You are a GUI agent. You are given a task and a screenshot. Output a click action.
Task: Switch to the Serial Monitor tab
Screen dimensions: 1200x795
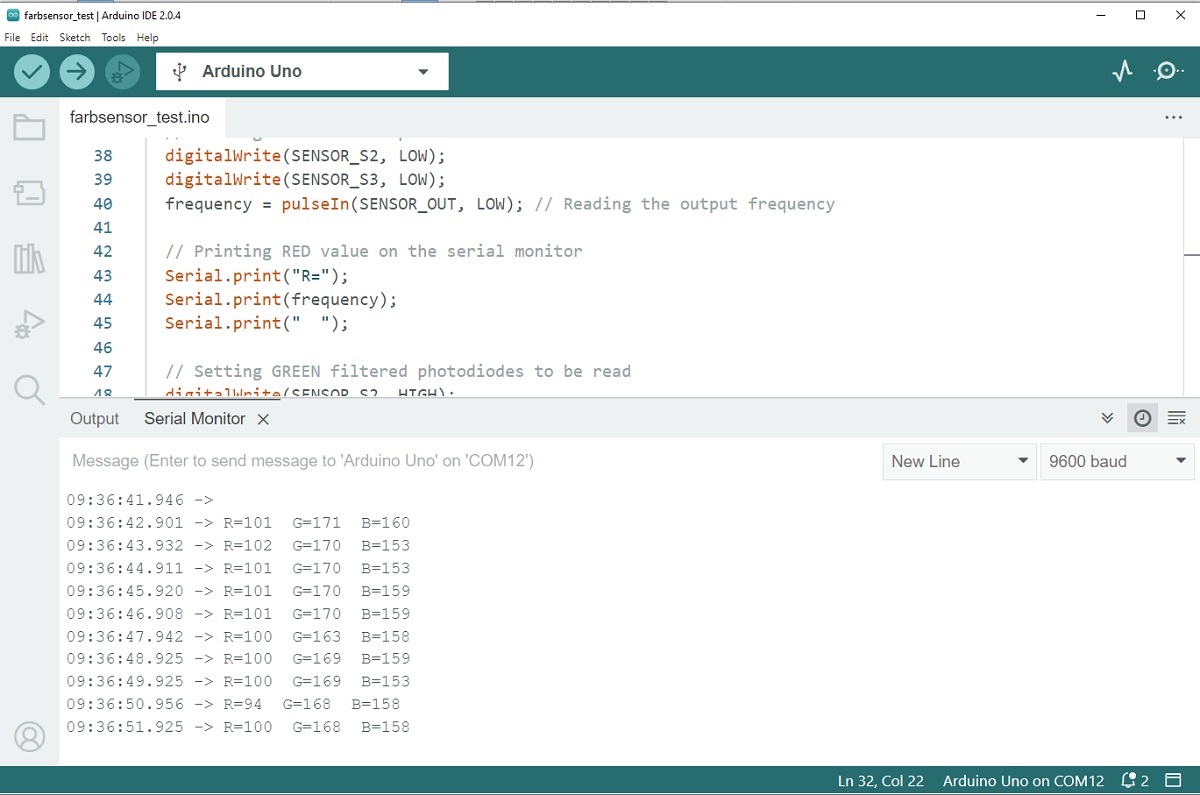pyautogui.click(x=195, y=419)
